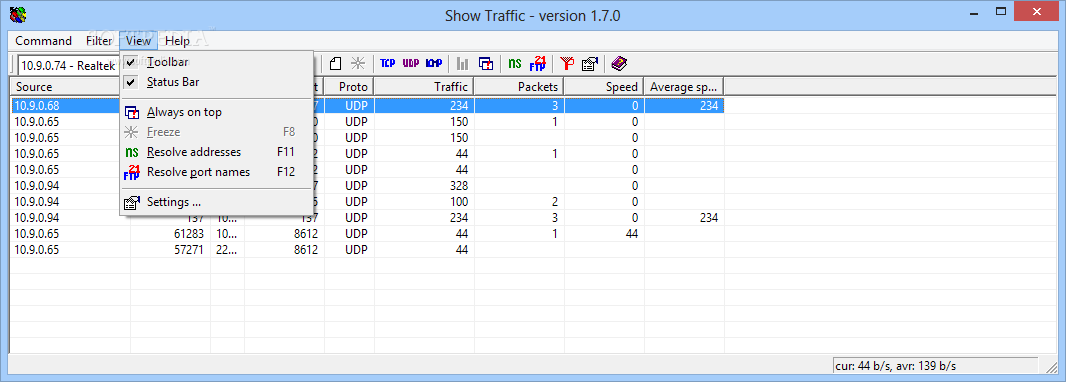Click port 8612 in the 57271 row
The height and width of the screenshot is (382, 1066).
click(305, 250)
